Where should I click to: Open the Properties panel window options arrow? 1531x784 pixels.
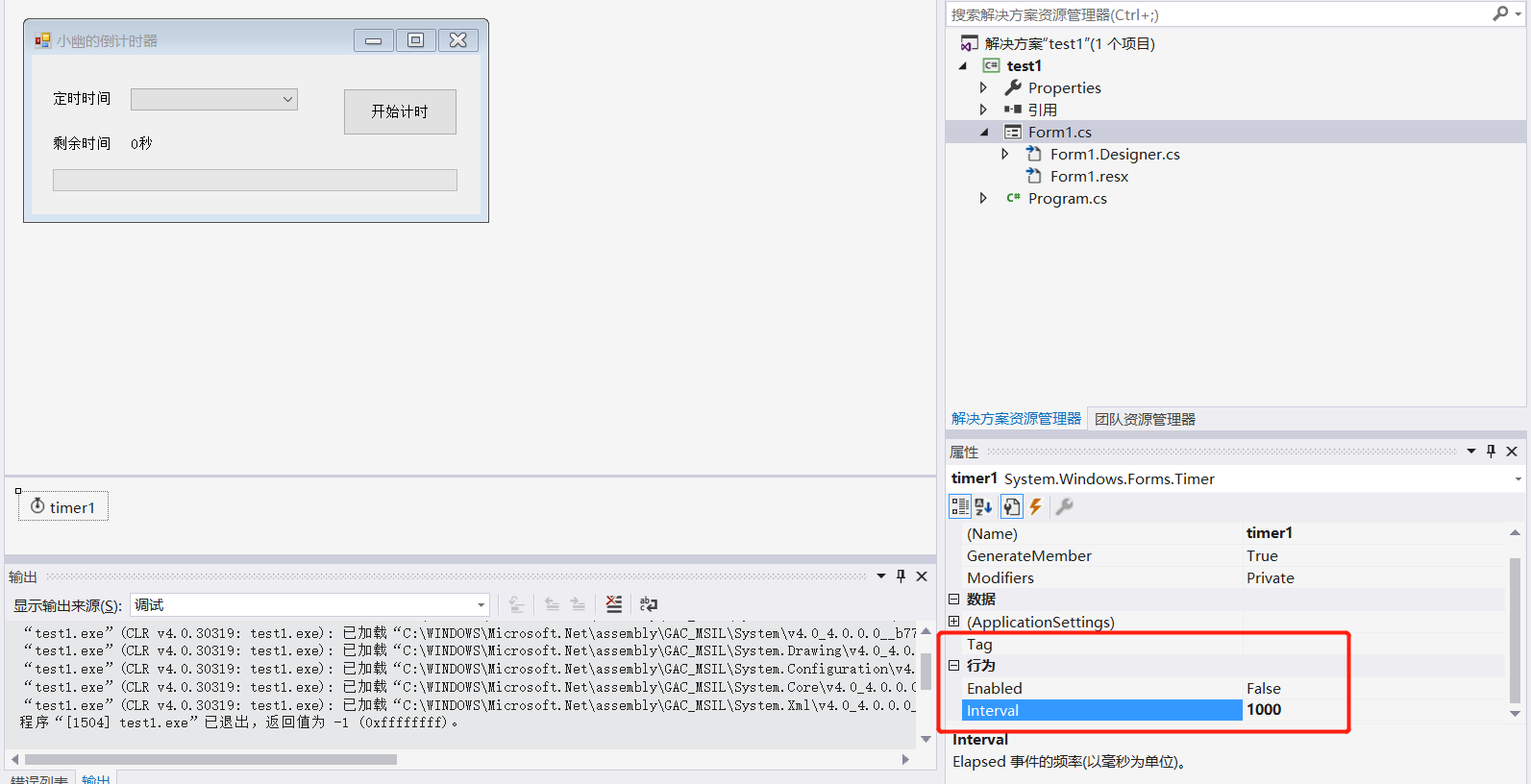[x=1471, y=452]
